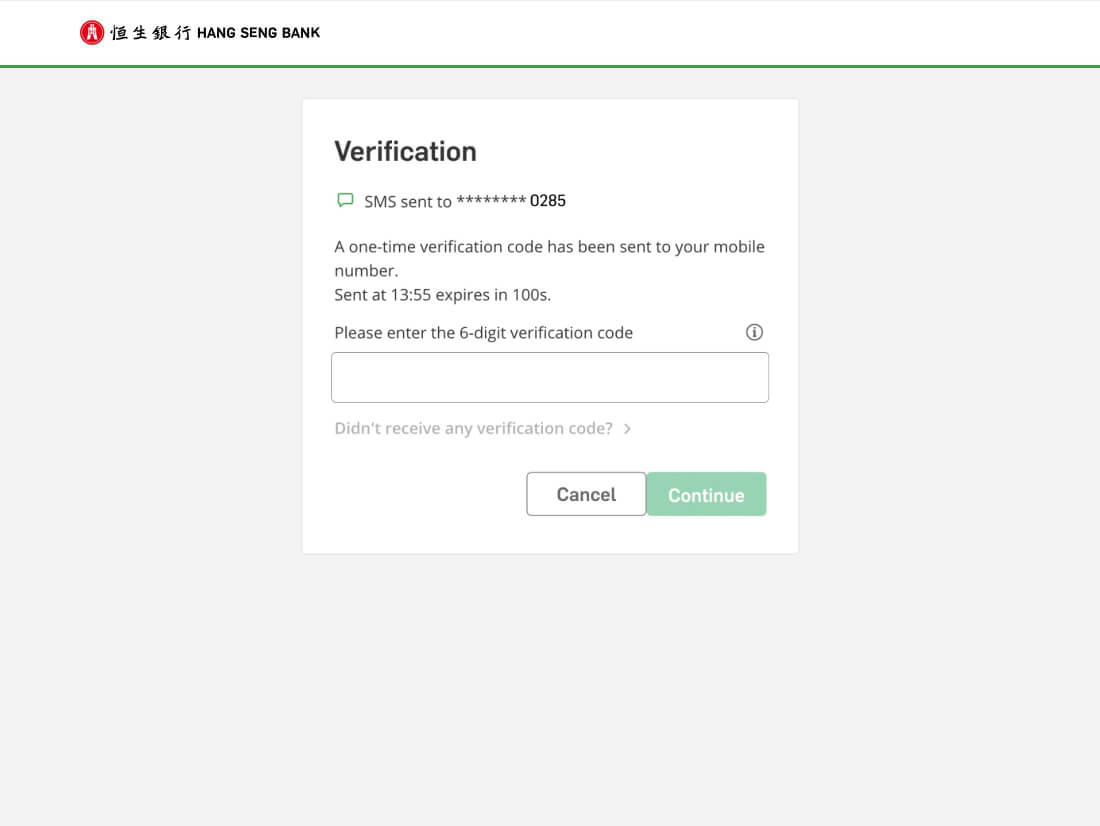Click the green divider line under the header
This screenshot has width=1100, height=826.
pos(550,66)
